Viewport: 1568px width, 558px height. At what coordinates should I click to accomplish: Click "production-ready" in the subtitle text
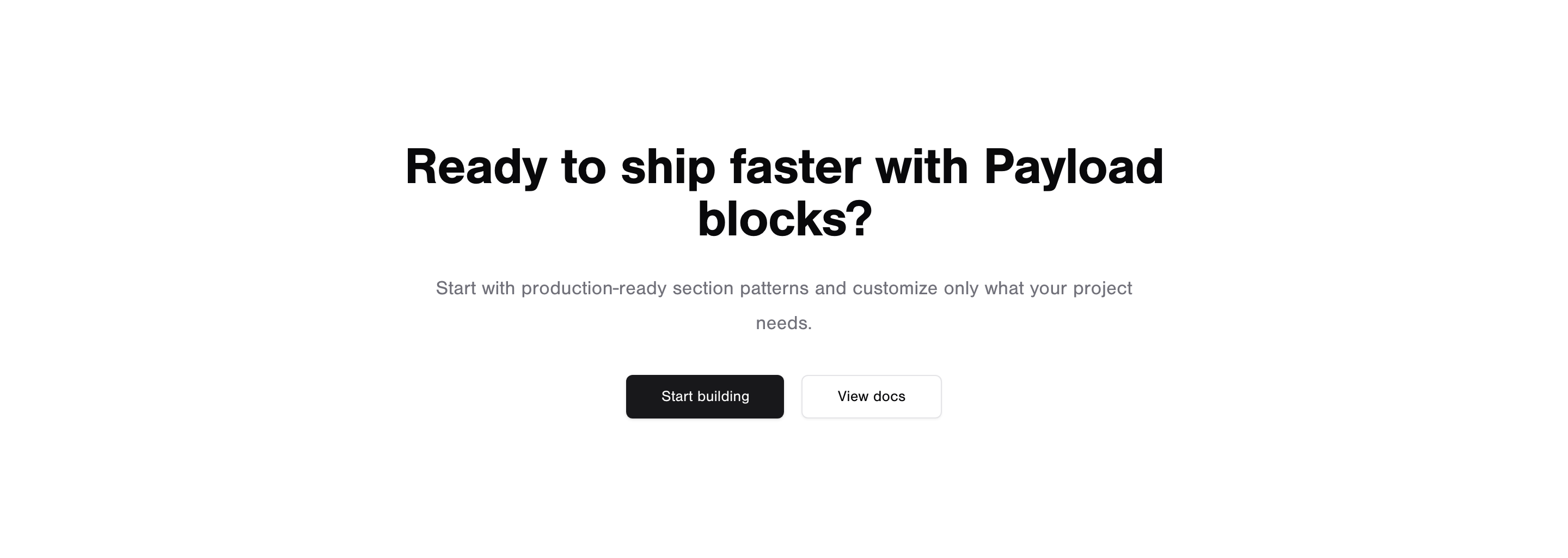593,288
